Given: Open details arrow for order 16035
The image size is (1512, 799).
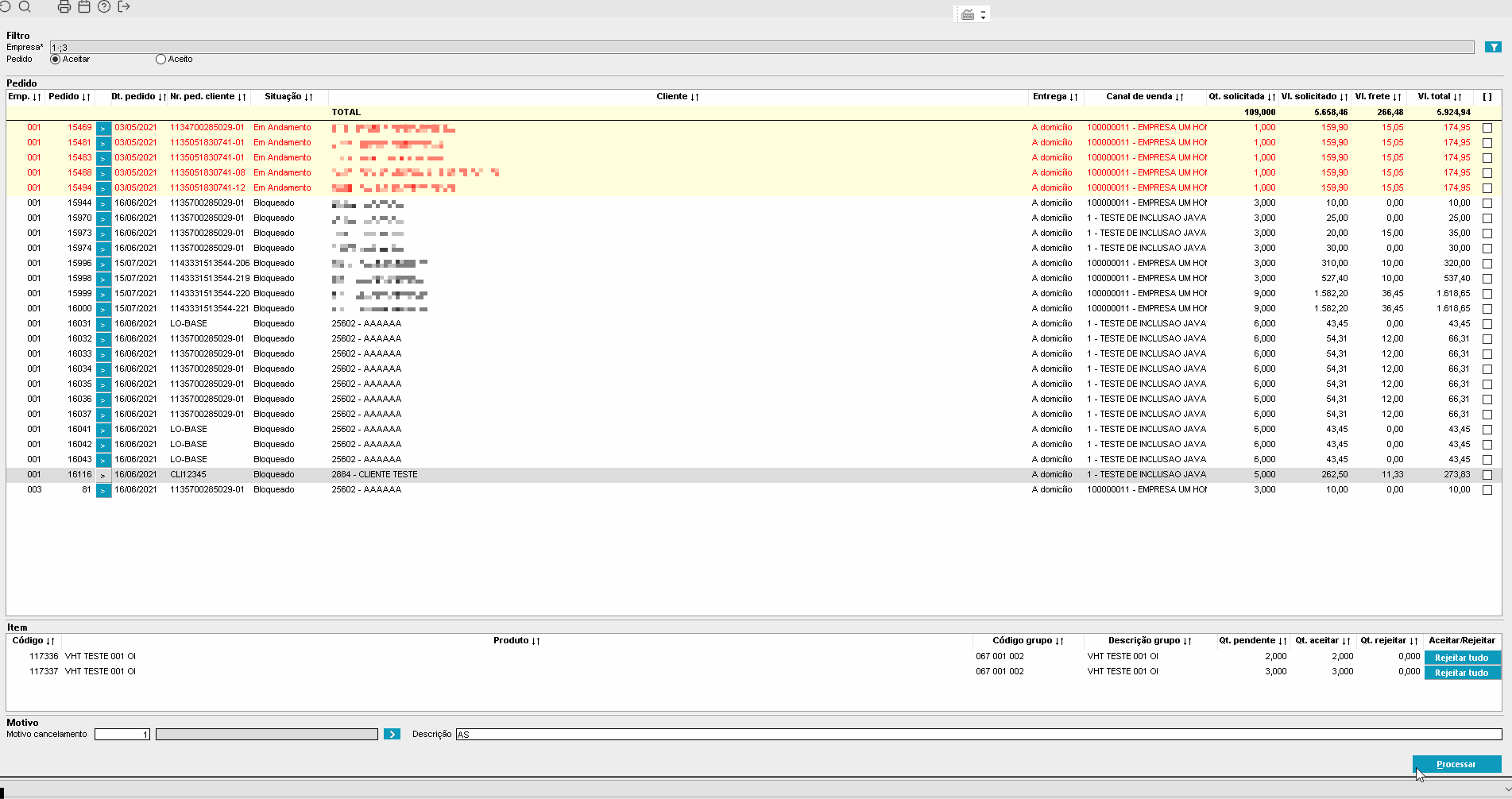Looking at the screenshot, I should point(103,384).
